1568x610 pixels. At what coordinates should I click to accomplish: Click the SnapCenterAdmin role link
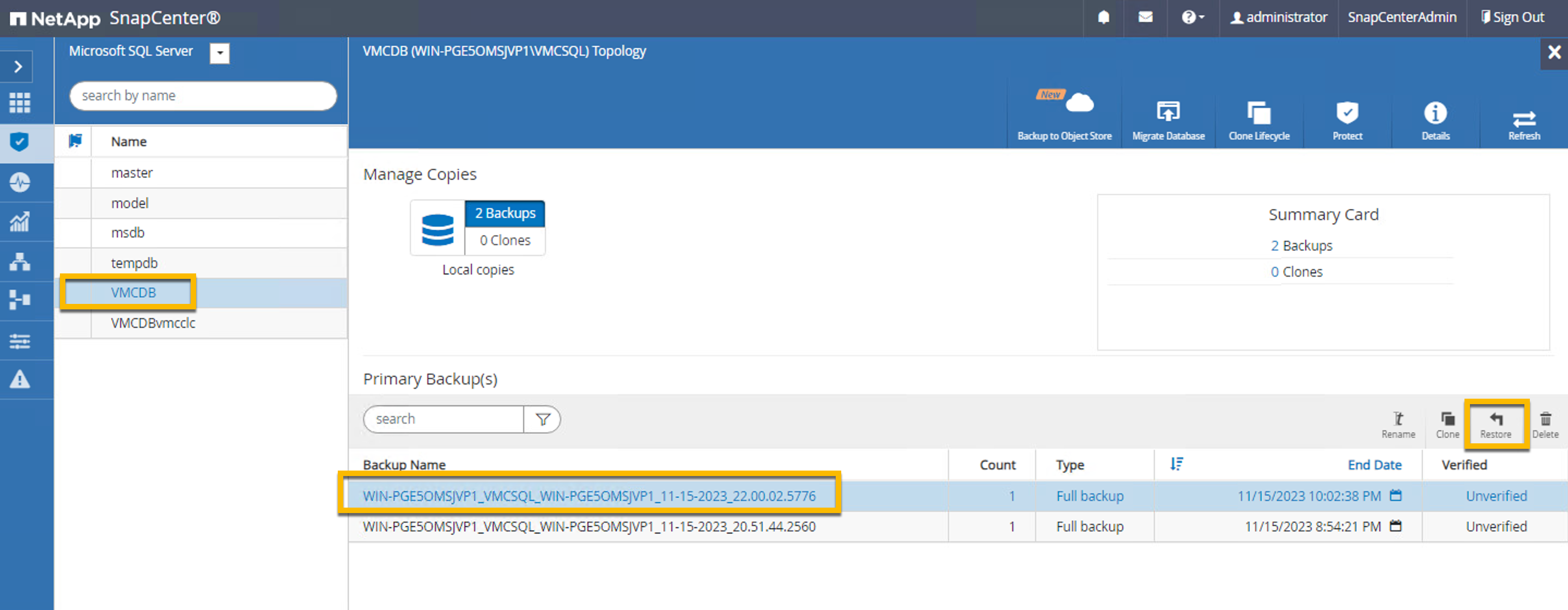(x=1402, y=17)
